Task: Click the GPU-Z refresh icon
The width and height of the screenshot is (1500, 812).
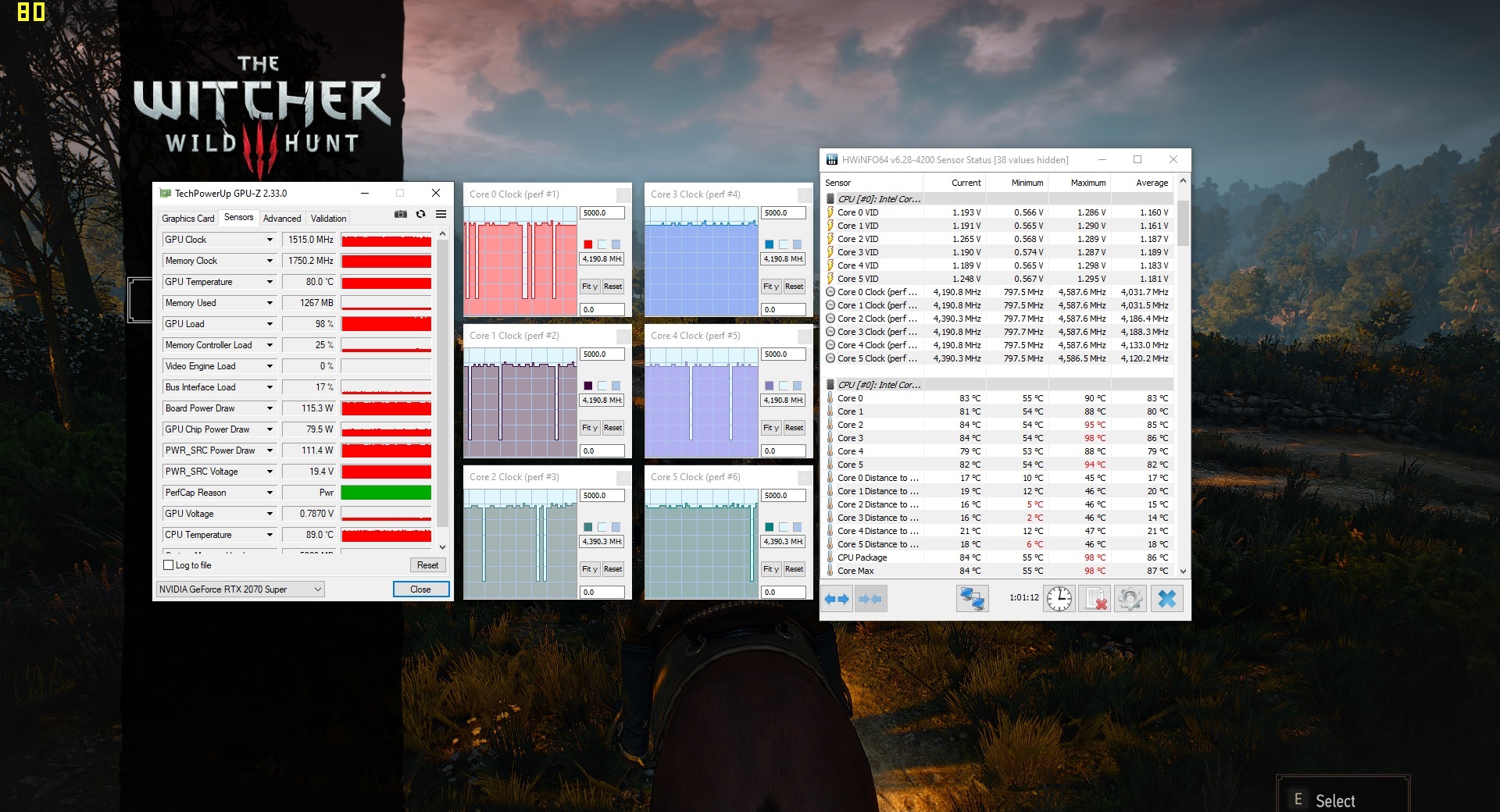Action: click(x=421, y=215)
